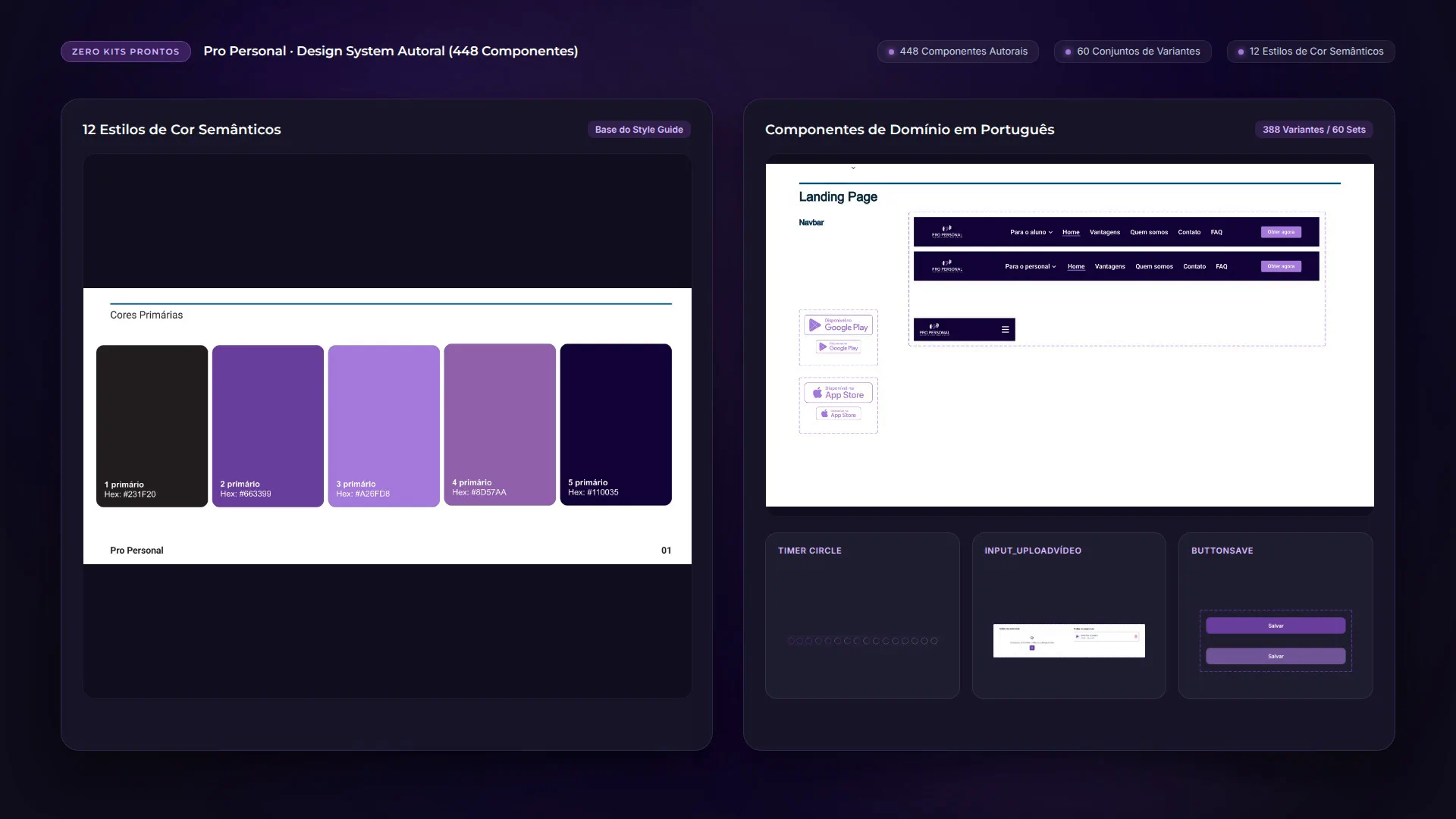
Task: Click the '388 Variantes / 60 Sets' tag
Action: coord(1313,130)
